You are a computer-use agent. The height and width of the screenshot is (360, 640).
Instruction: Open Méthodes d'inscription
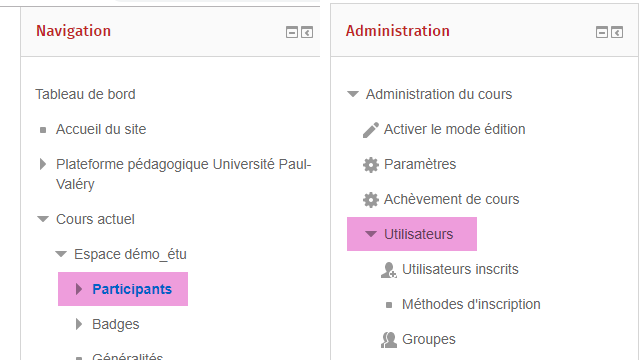[x=471, y=304]
